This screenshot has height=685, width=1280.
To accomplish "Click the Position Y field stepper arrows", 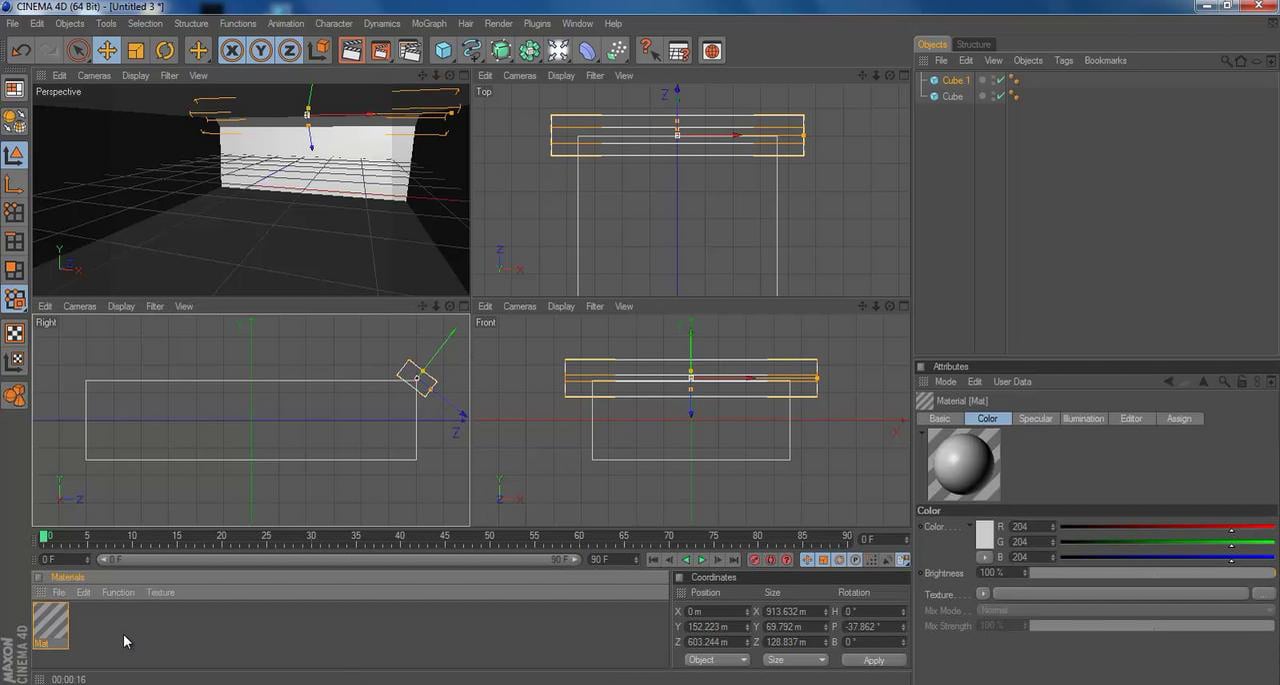I will point(747,627).
